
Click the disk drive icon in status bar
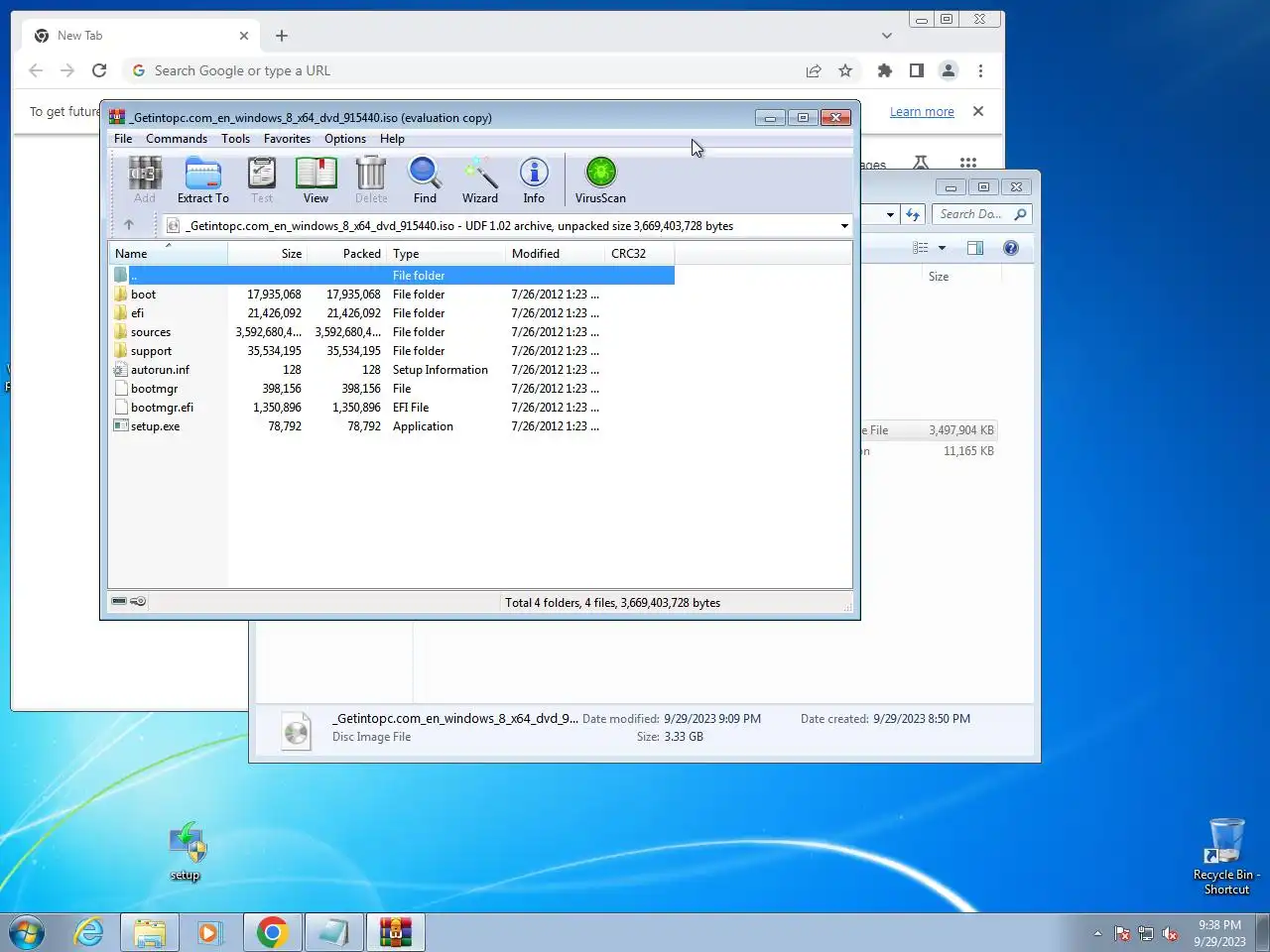(x=119, y=601)
